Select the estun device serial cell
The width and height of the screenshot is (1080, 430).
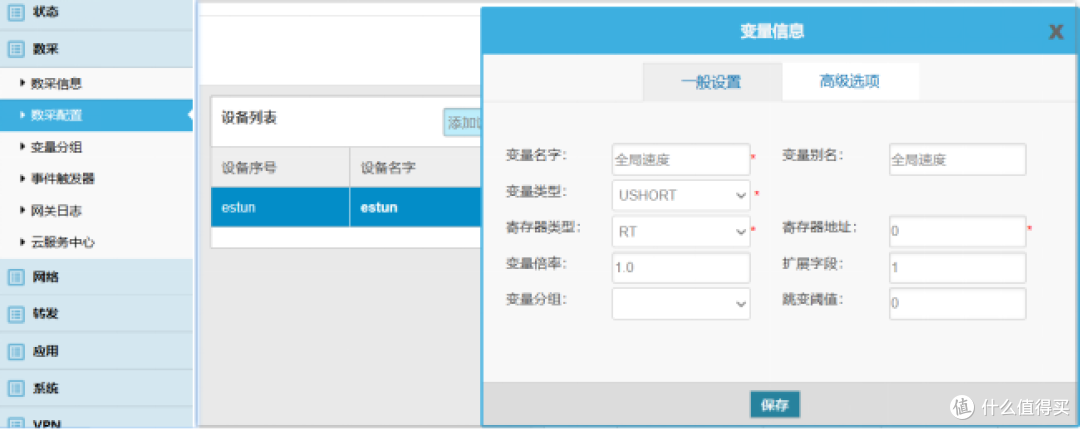tap(280, 207)
